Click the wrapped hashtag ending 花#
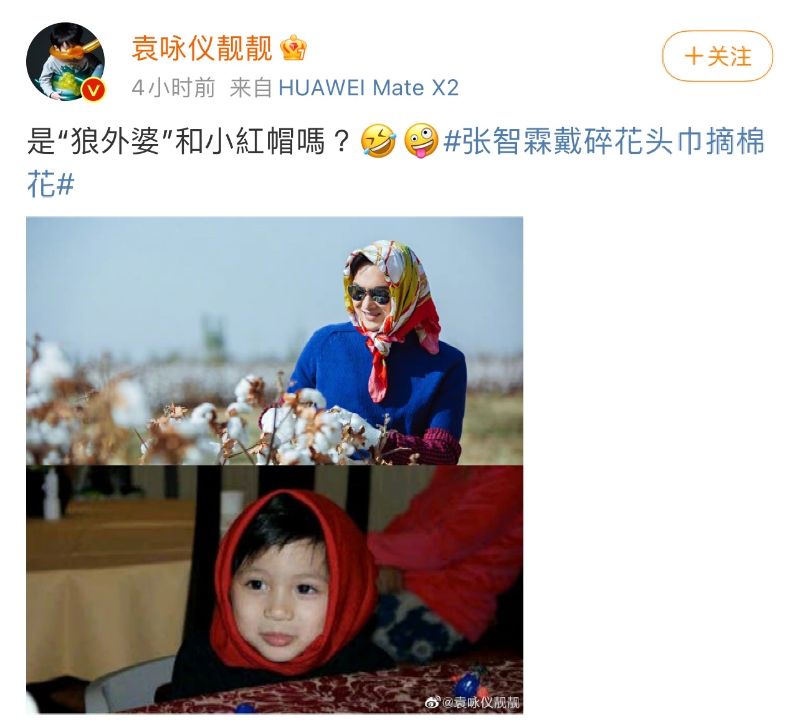The width and height of the screenshot is (800, 727). 51,184
